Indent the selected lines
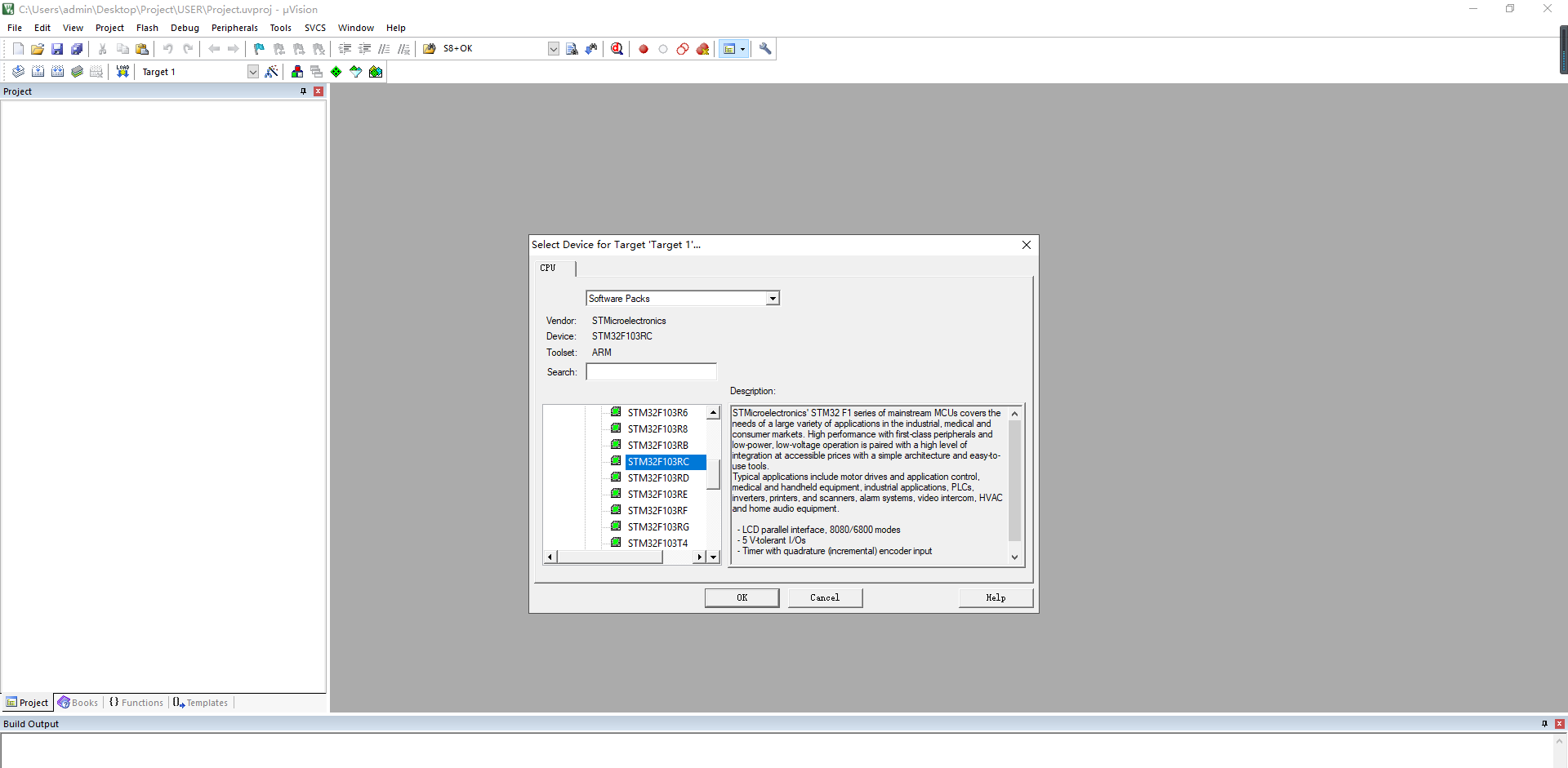 click(x=345, y=49)
